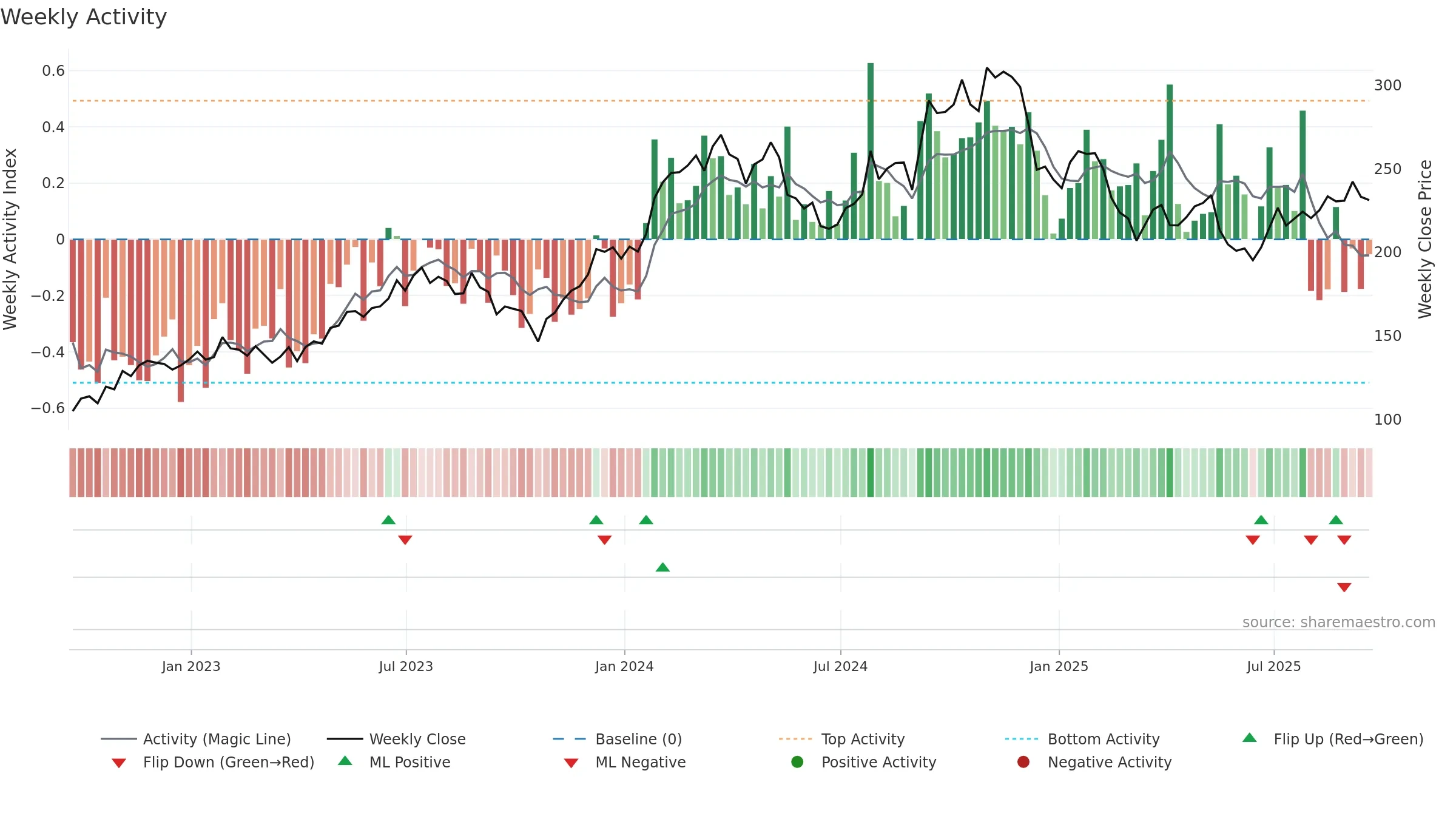Click the Jan 2023 x-axis label

191,666
